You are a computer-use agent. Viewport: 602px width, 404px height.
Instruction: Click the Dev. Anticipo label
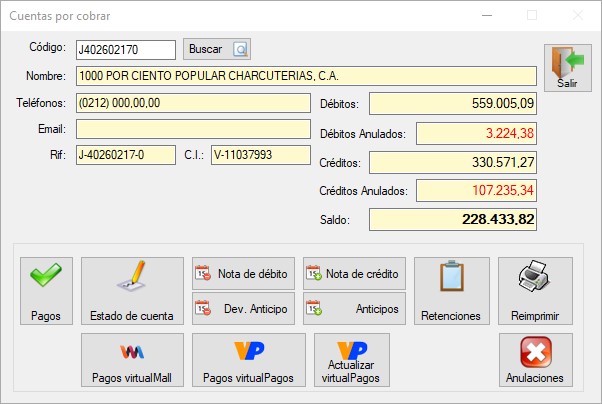click(x=256, y=308)
